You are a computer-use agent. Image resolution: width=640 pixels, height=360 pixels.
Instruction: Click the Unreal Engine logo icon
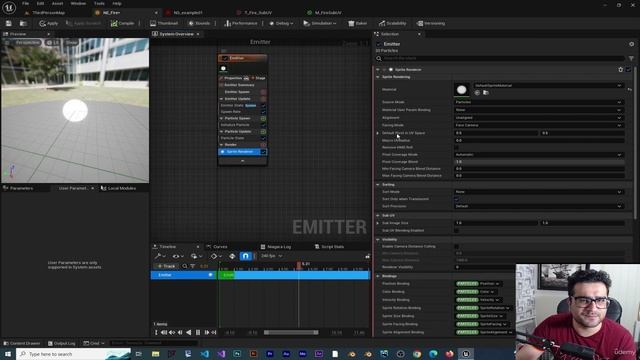coord(9,7)
